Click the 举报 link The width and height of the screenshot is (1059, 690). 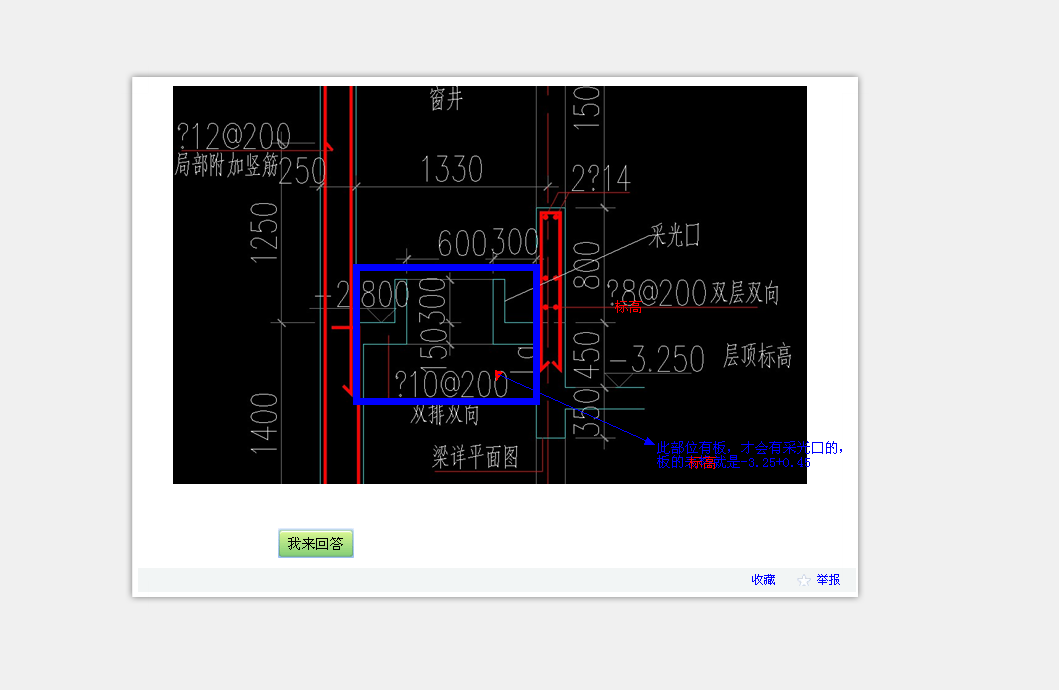click(x=828, y=580)
